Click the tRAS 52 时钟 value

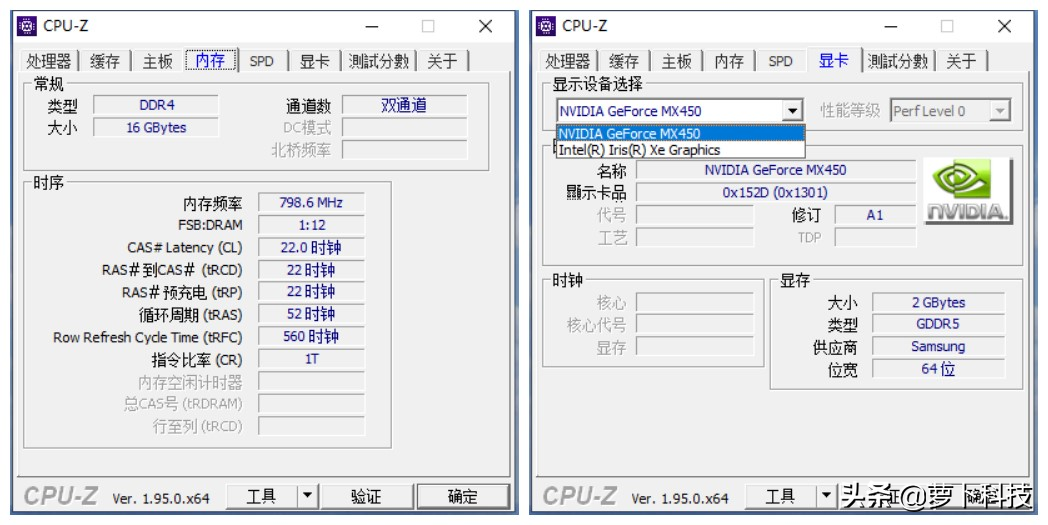coord(311,314)
